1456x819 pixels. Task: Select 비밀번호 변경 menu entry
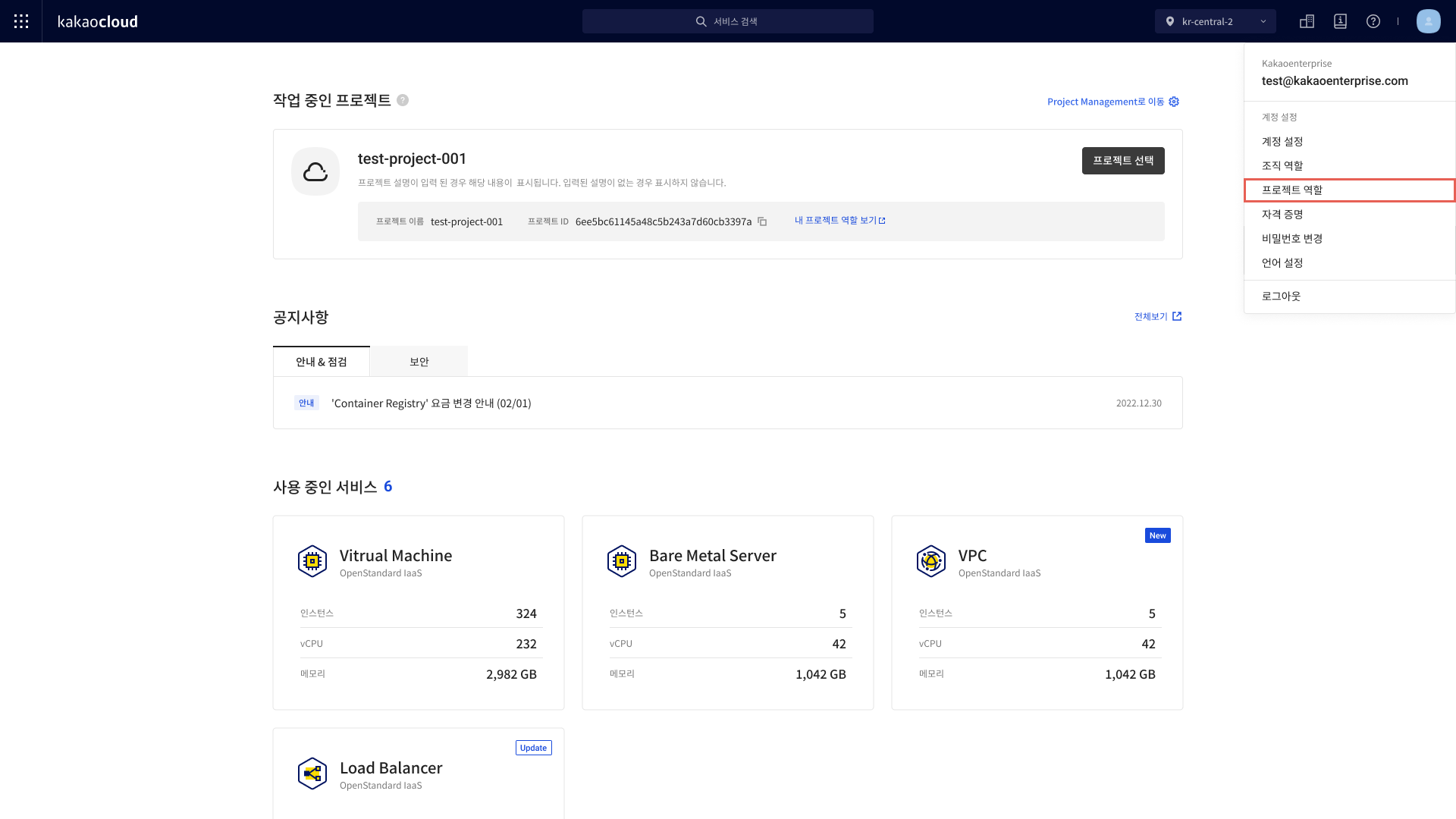(x=1350, y=239)
